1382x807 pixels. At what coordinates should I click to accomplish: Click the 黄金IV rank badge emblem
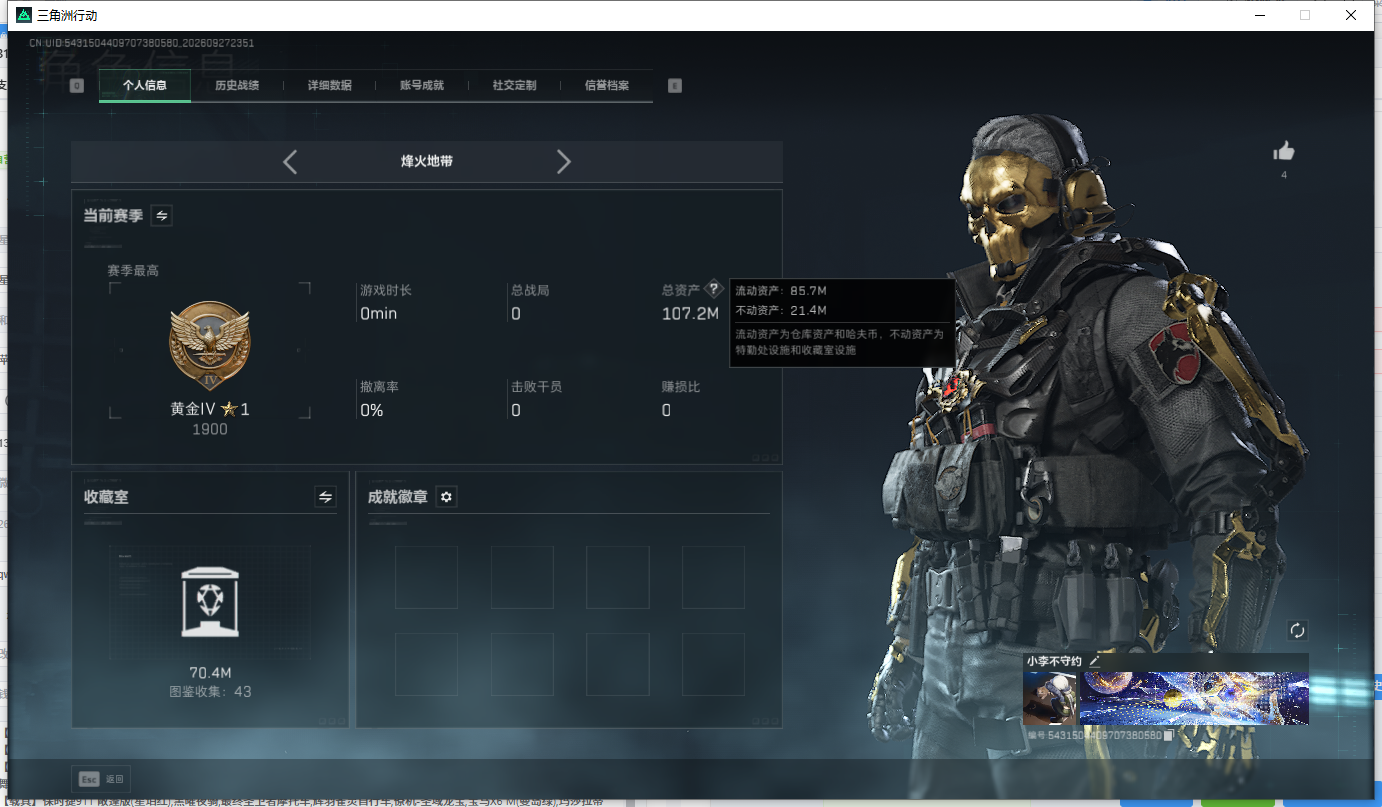(210, 345)
